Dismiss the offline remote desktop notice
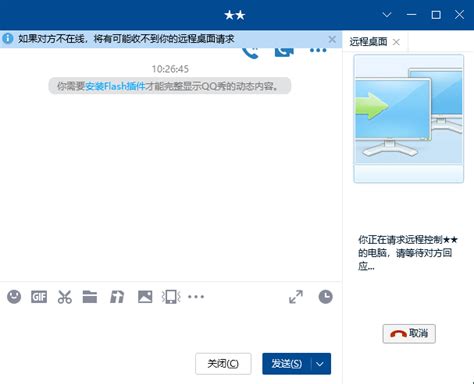 (x=332, y=39)
